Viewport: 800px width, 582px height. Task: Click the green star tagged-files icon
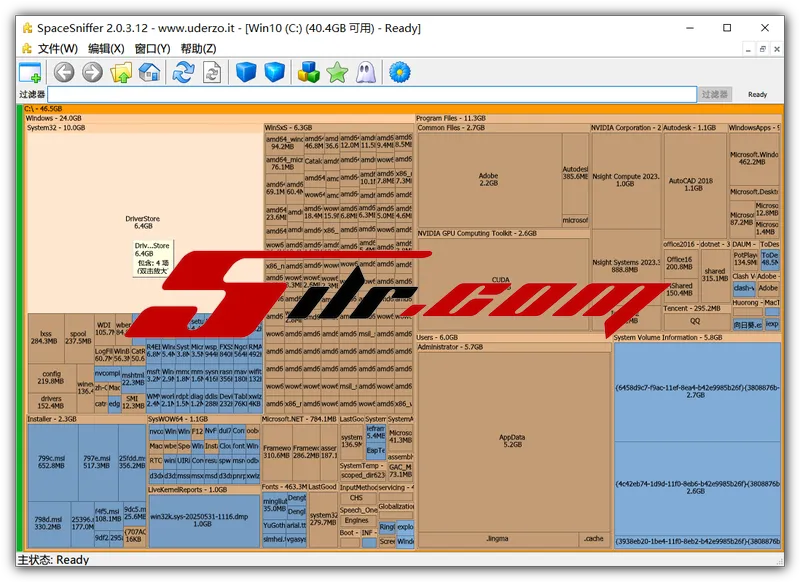(337, 72)
